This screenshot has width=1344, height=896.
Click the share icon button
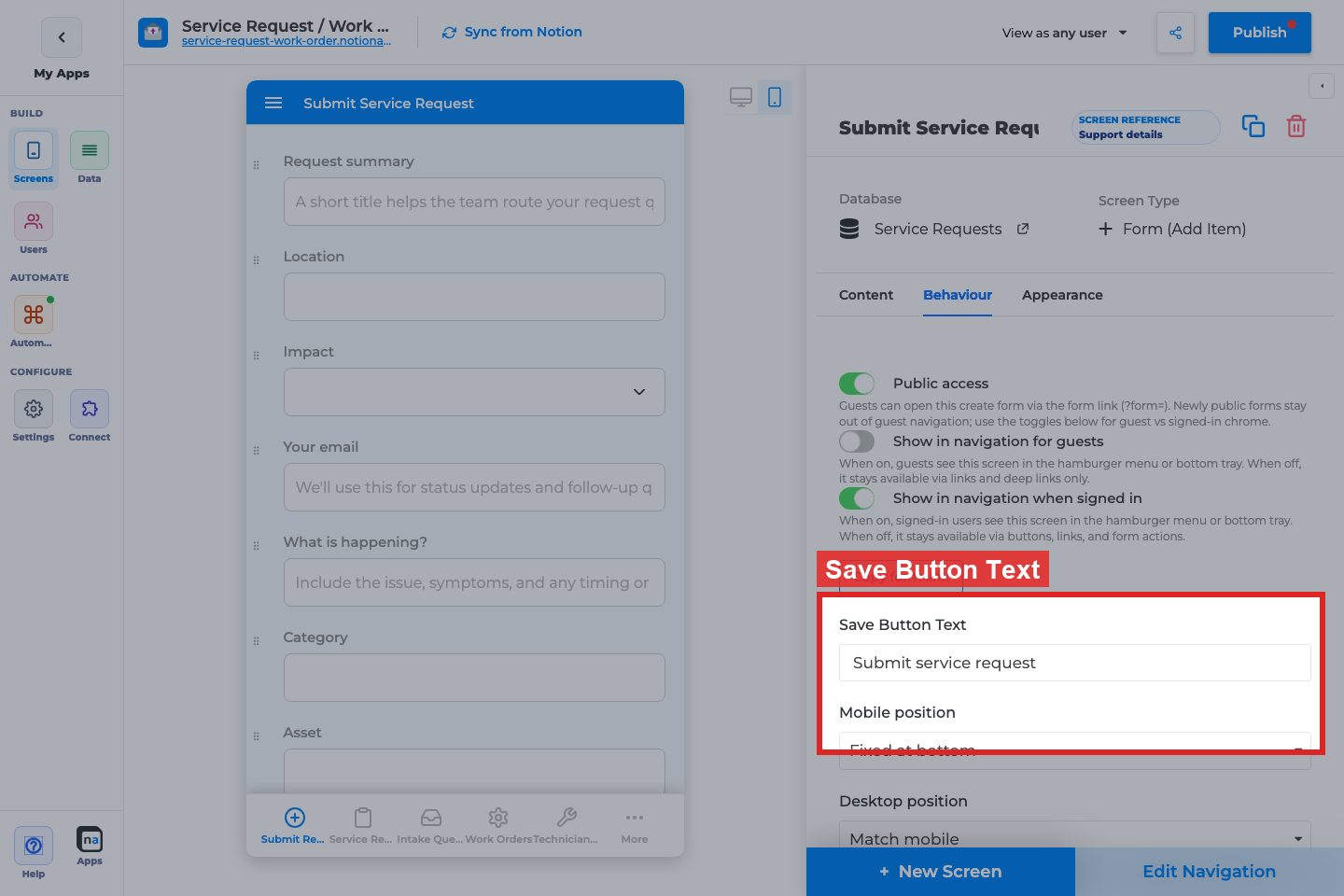click(1175, 33)
